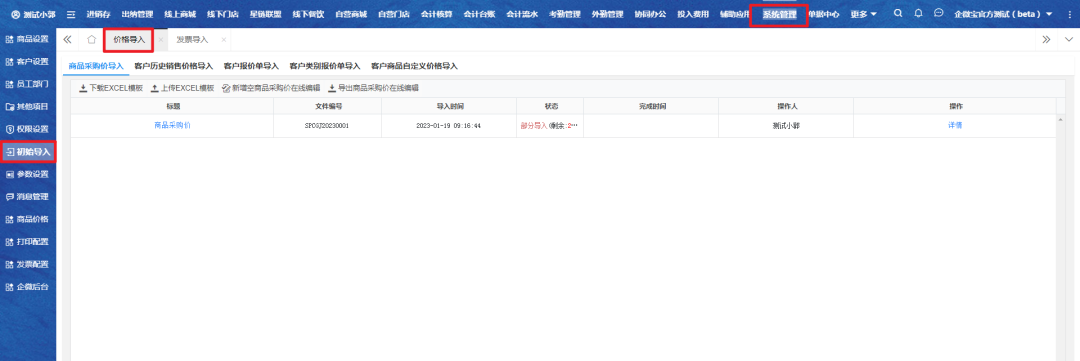The width and height of the screenshot is (1080, 361).
Task: Open the chat message bubble icon
Action: point(938,14)
